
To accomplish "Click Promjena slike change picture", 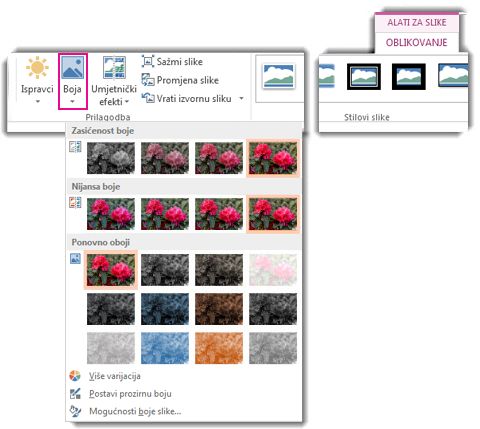I will [180, 80].
